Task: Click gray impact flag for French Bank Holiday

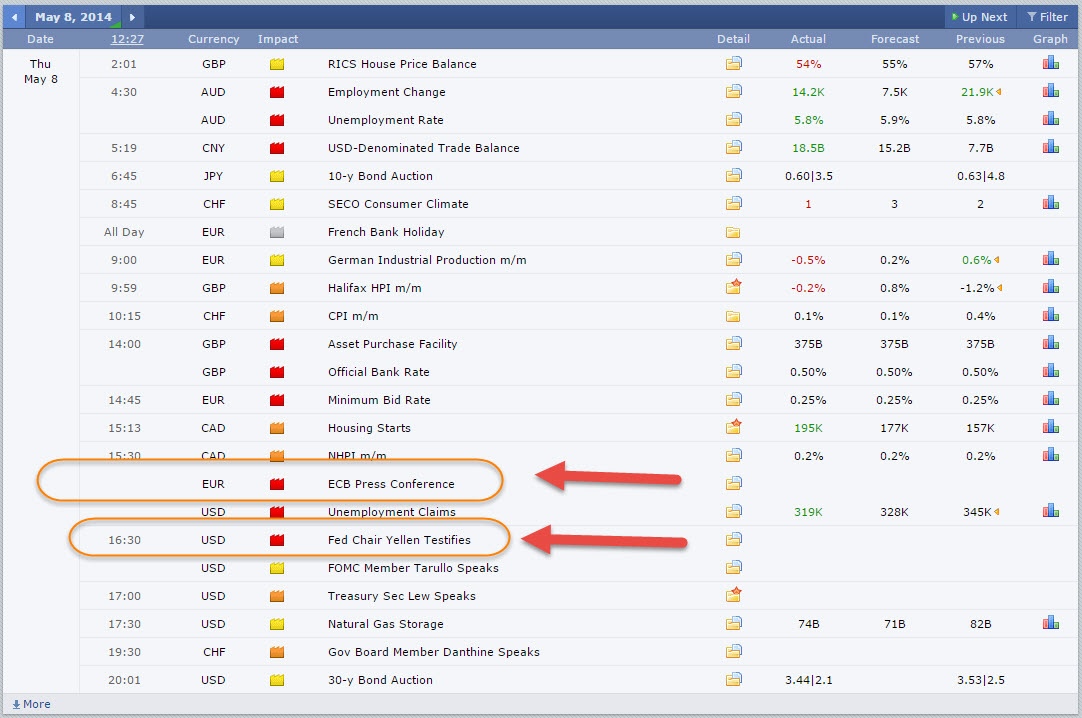Action: pyautogui.click(x=277, y=232)
